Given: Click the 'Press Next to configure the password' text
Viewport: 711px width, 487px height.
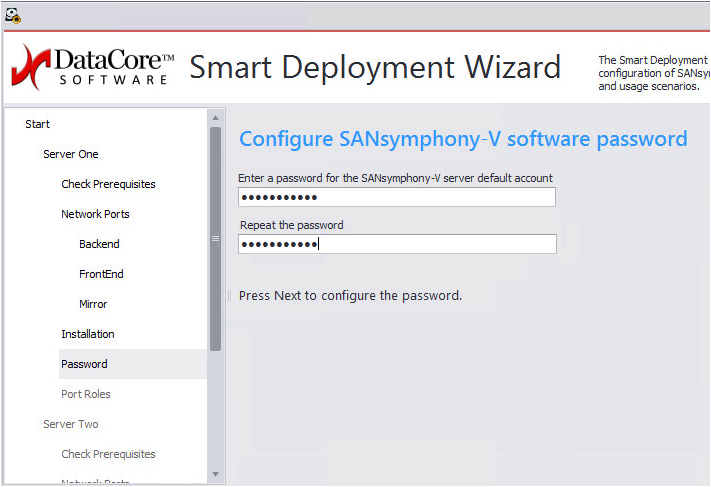Looking at the screenshot, I should pos(350,296).
